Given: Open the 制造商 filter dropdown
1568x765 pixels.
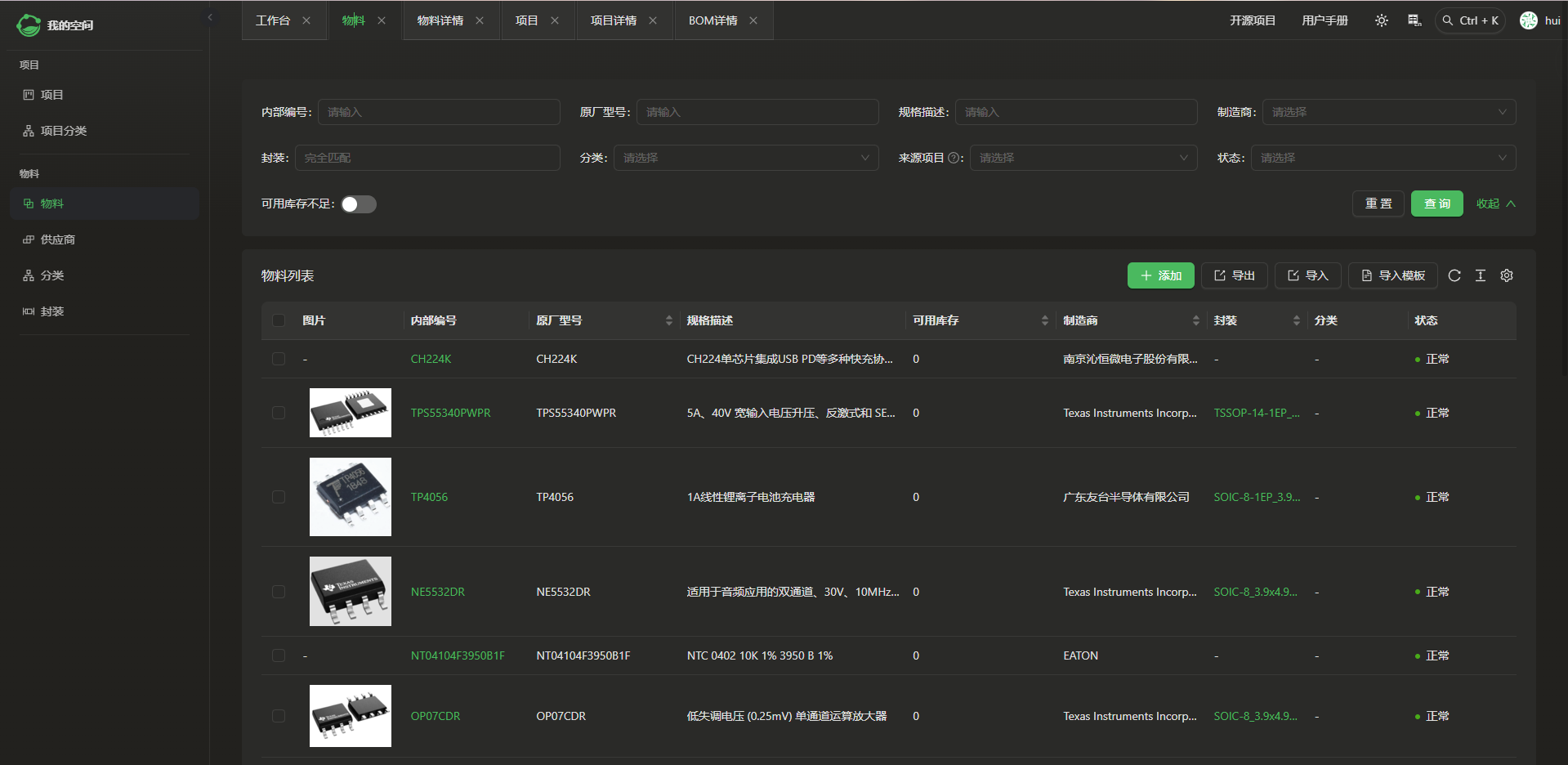Looking at the screenshot, I should point(1389,112).
